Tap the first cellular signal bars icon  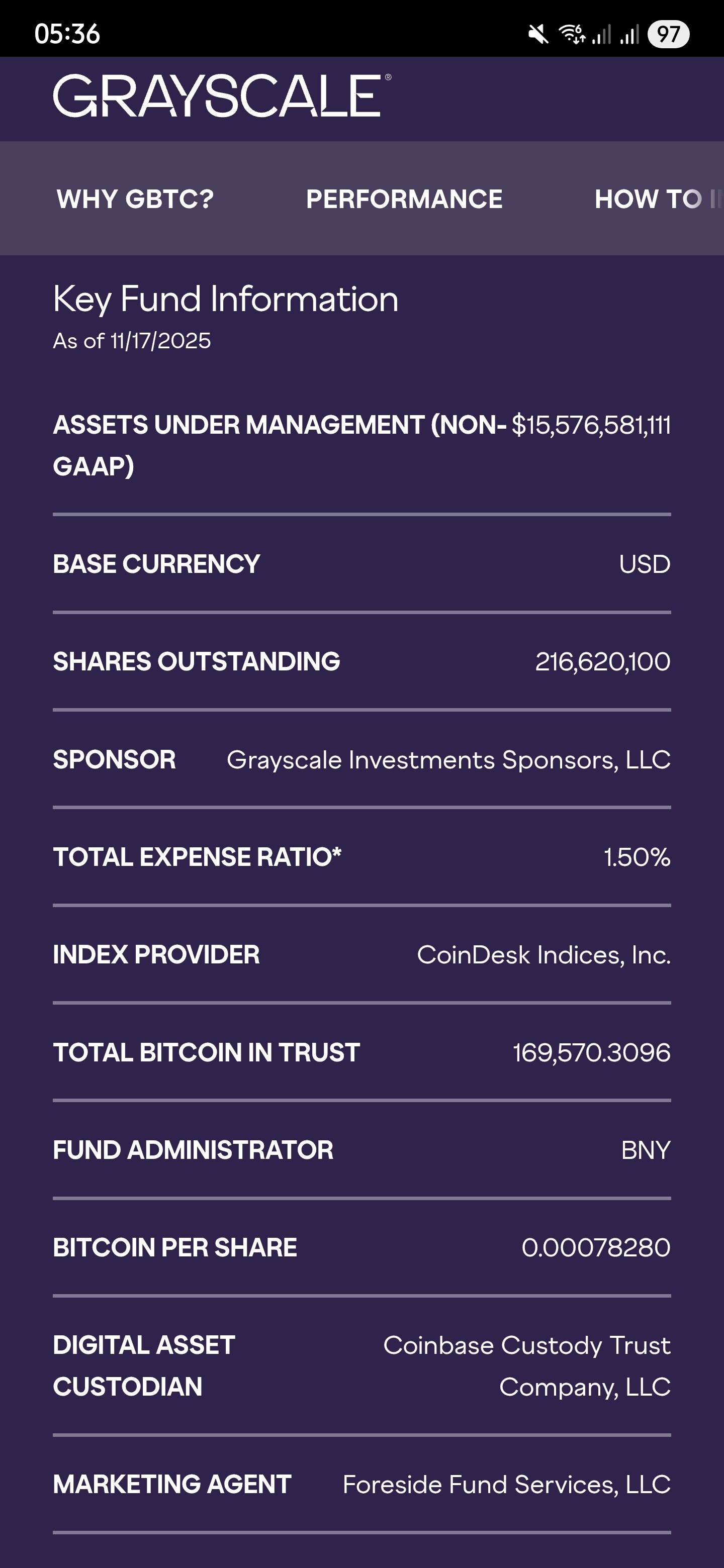(x=602, y=34)
